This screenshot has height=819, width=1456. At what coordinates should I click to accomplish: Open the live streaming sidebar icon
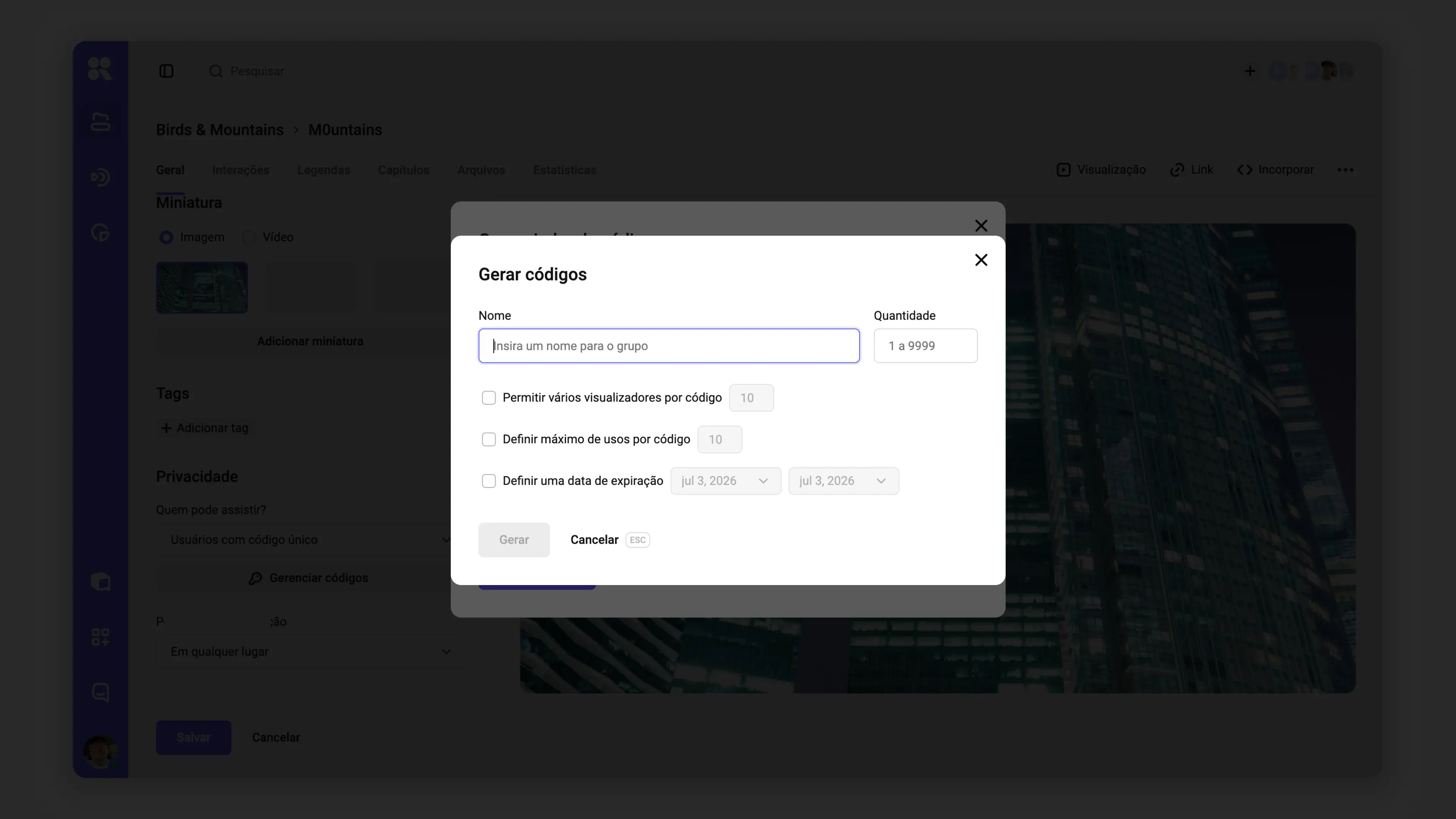click(100, 177)
